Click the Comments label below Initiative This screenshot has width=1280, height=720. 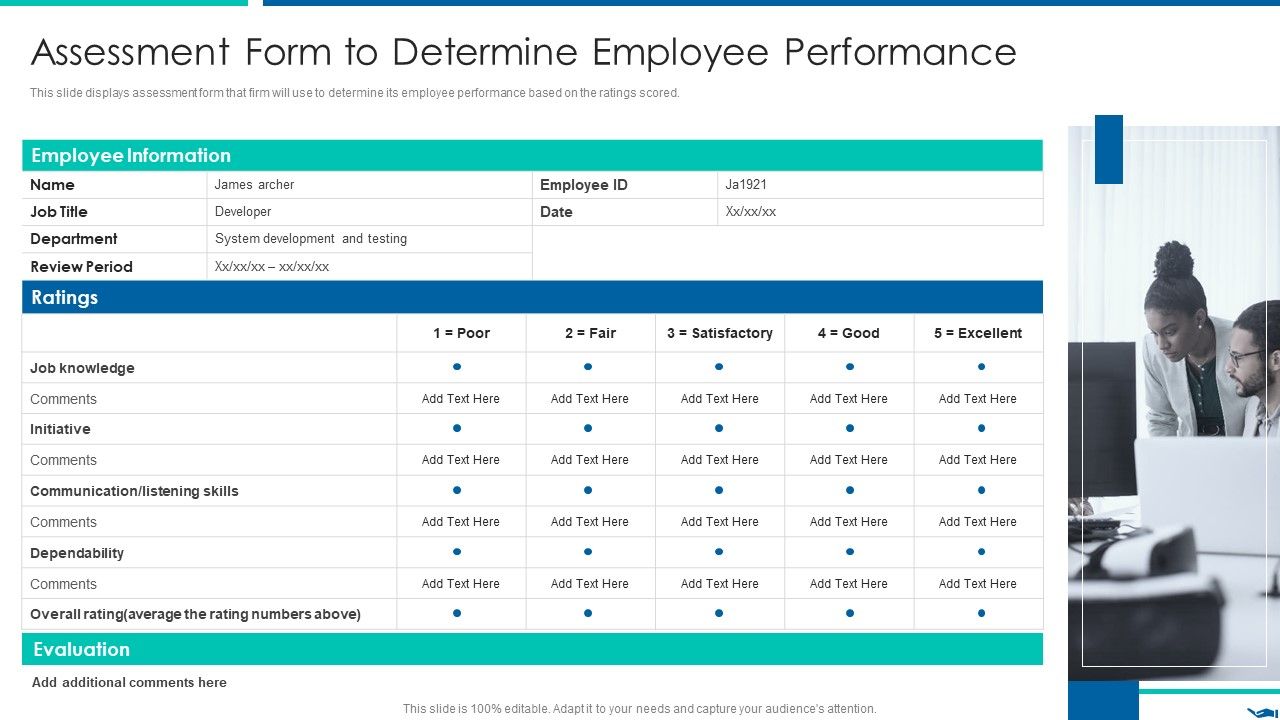(63, 460)
